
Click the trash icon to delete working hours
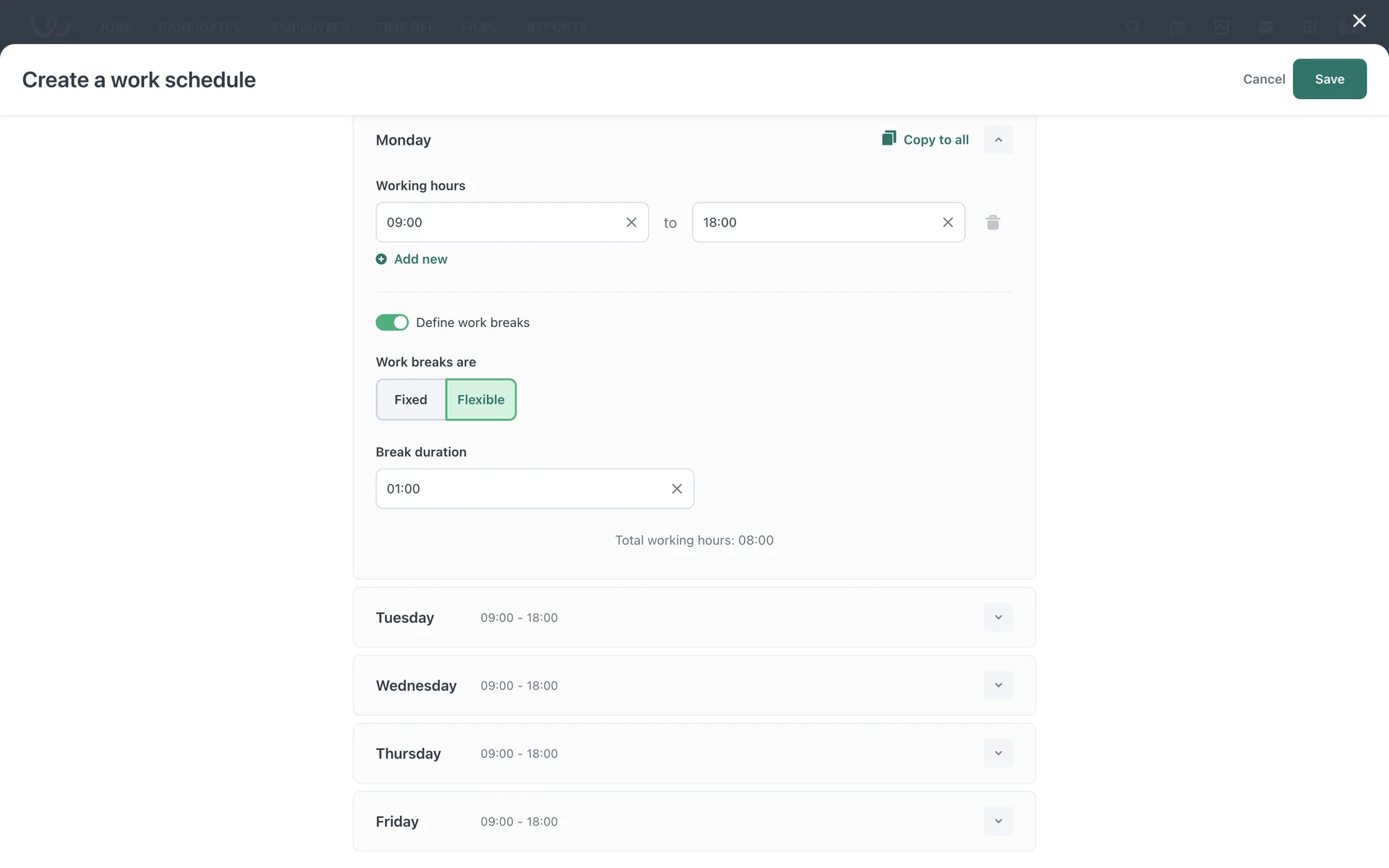click(x=993, y=222)
